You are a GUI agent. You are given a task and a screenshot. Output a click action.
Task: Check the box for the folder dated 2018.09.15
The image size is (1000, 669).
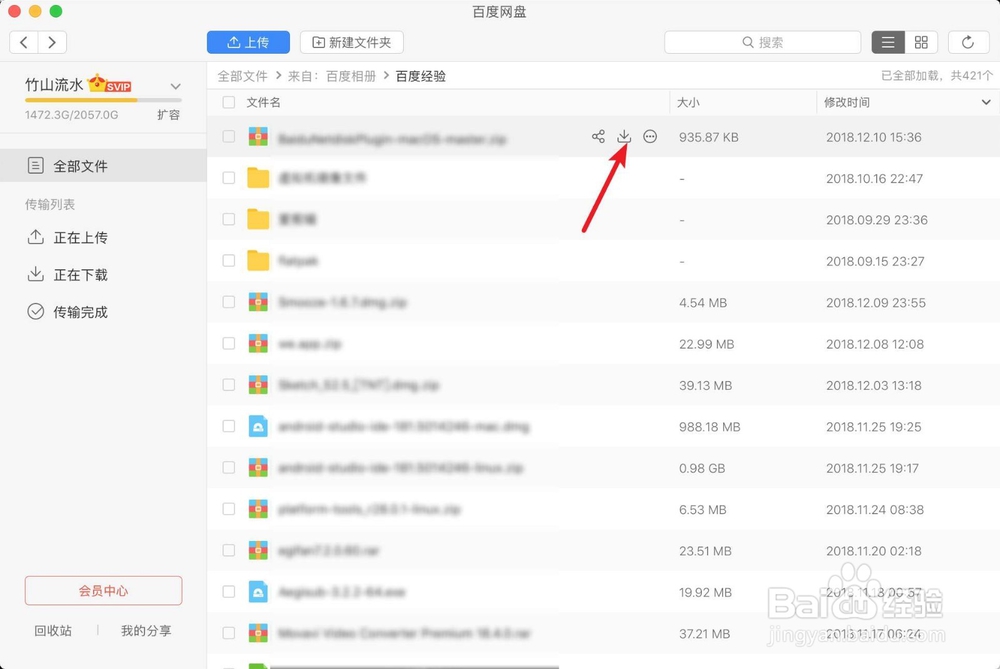point(228,261)
